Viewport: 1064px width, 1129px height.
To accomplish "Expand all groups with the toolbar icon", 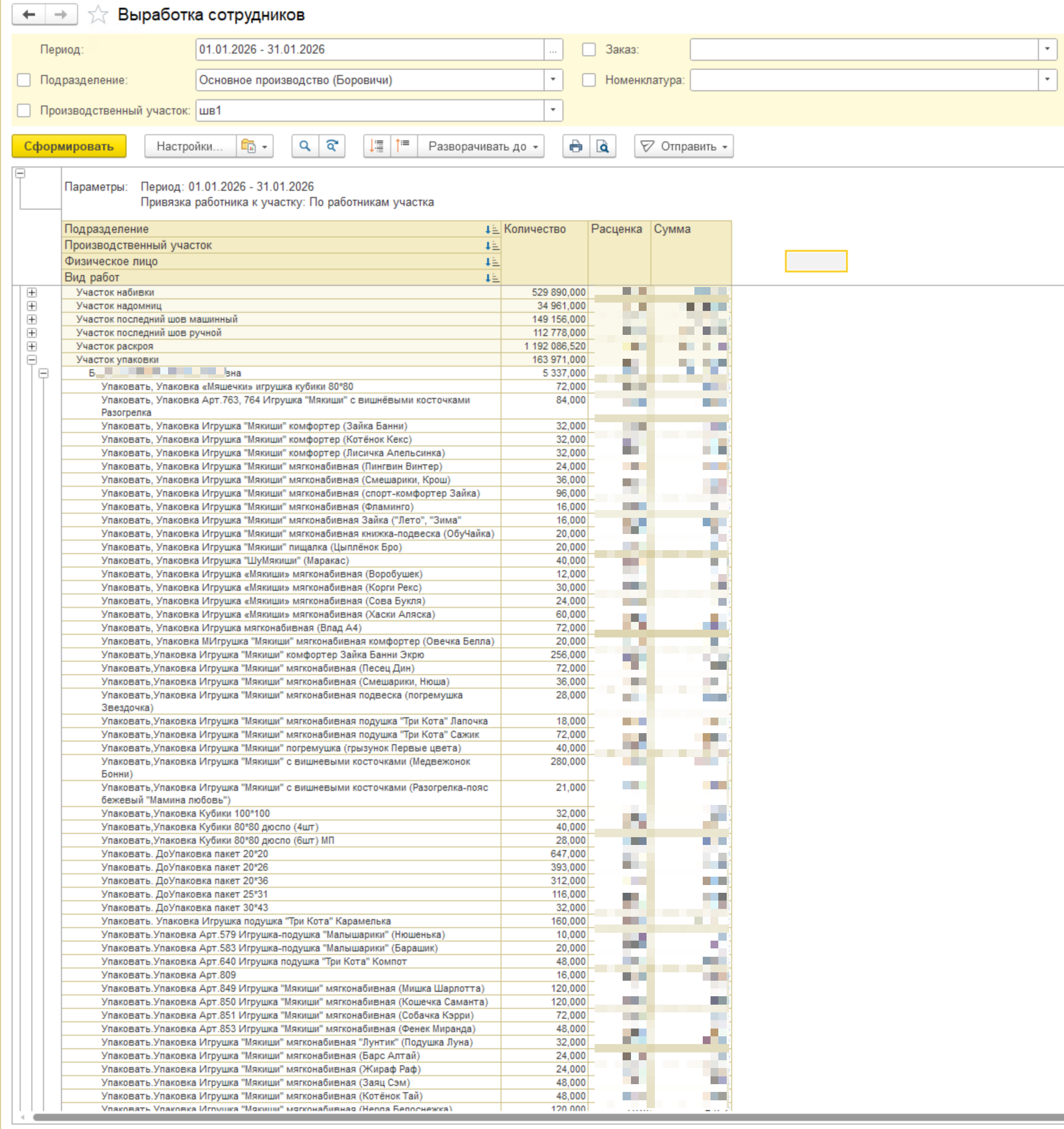I will [377, 147].
